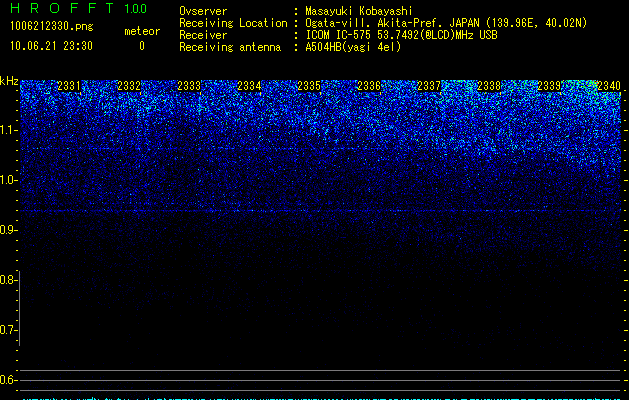Viewport: 629px width, 400px height.
Task: Click the 2335 time marker
Action: coord(309,86)
